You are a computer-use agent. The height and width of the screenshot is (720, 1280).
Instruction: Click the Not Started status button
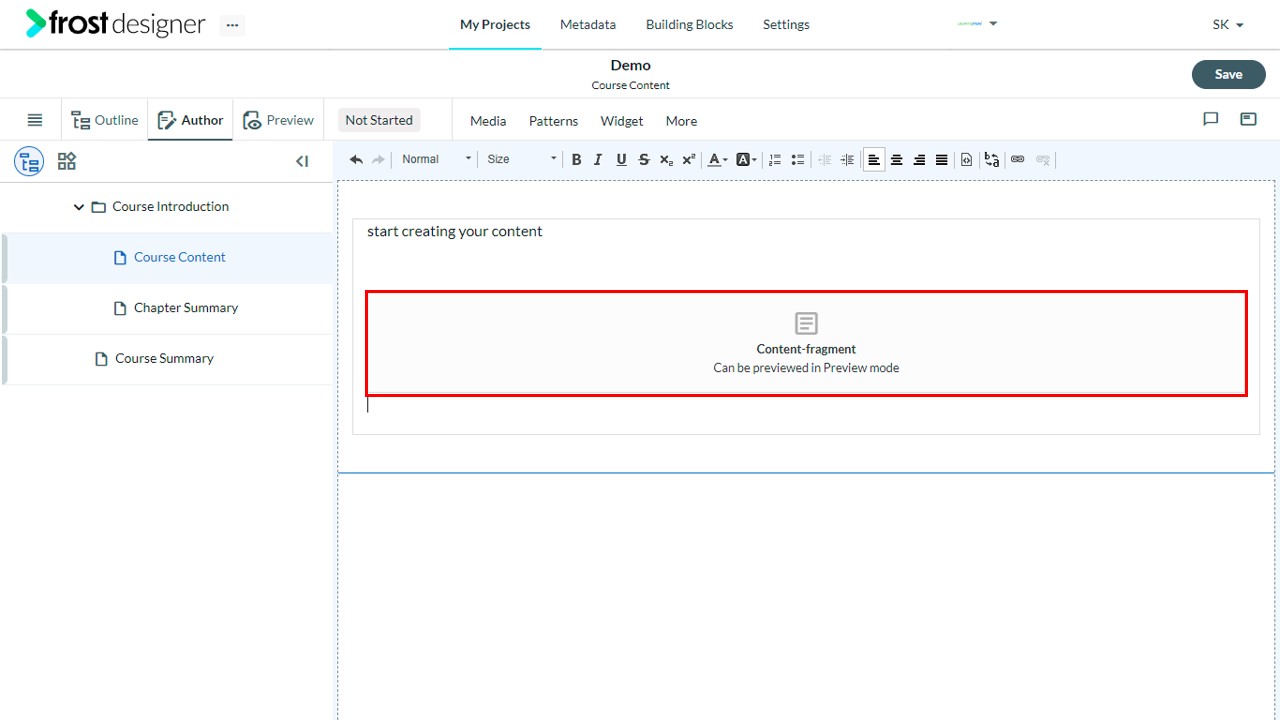[379, 120]
